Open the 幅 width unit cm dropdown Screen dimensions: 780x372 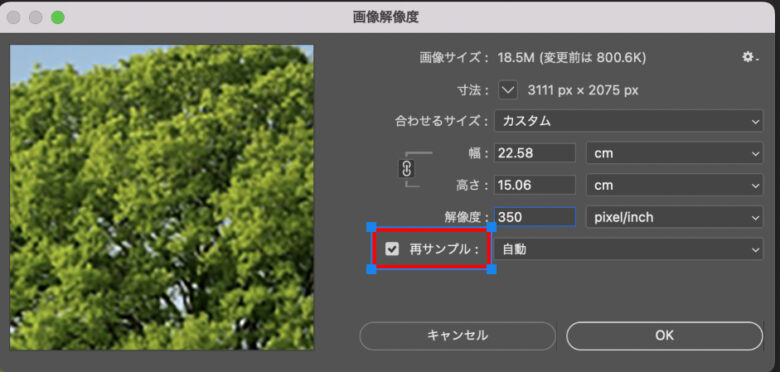tap(675, 153)
